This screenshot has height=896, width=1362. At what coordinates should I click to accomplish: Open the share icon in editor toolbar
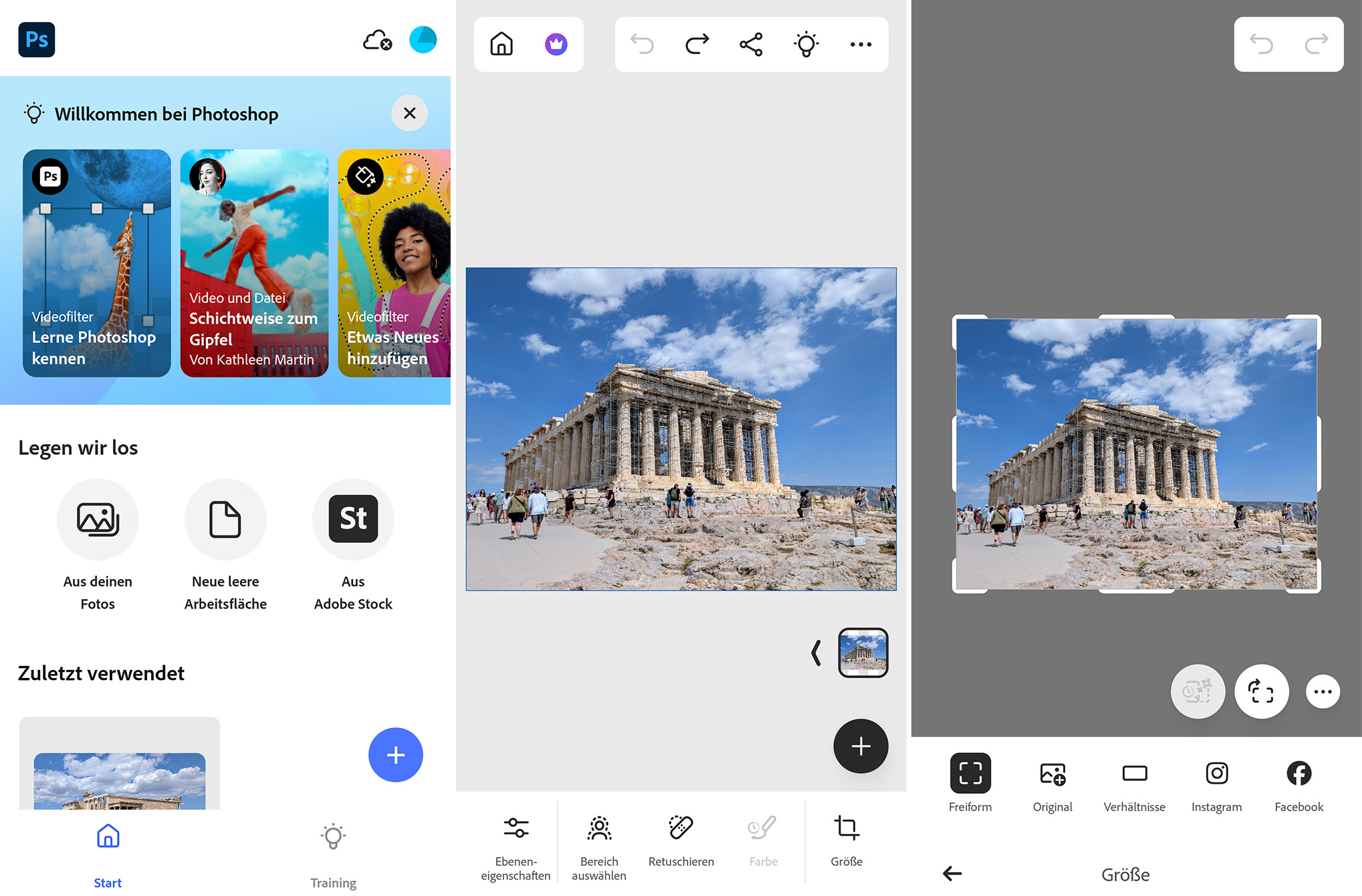(x=751, y=45)
